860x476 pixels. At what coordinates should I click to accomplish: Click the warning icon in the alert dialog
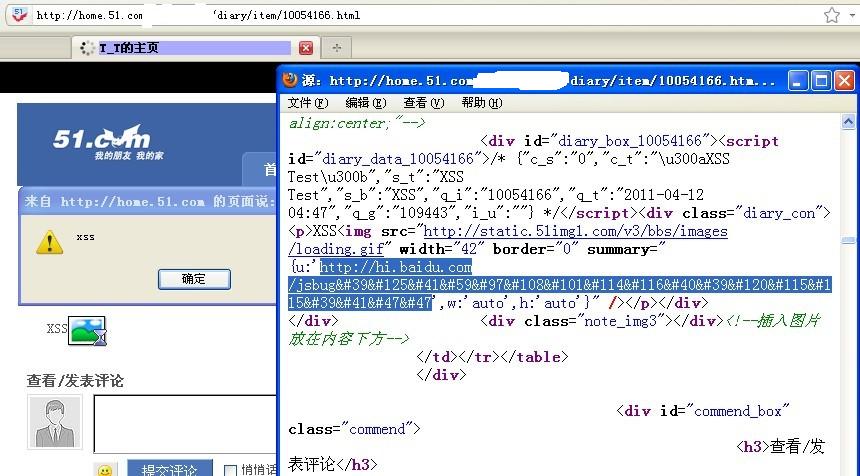tap(49, 242)
